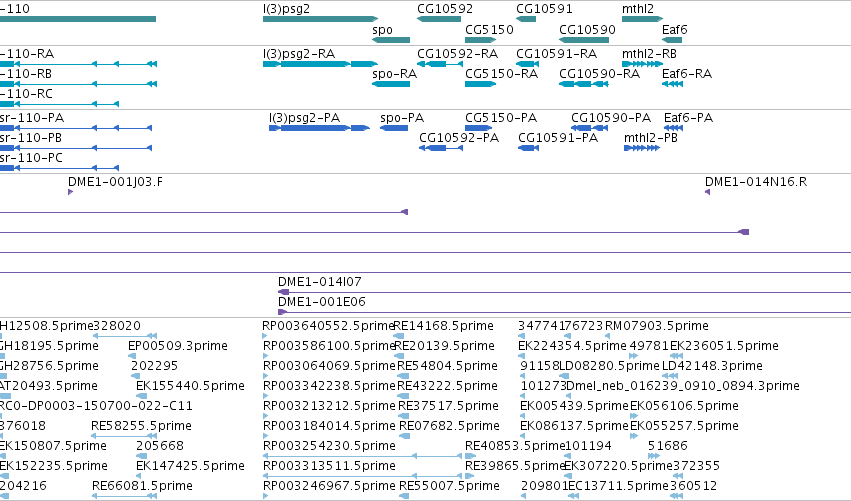This screenshot has width=851, height=501.
Task: Select the EK307220.5prime EST label
Action: [619, 466]
